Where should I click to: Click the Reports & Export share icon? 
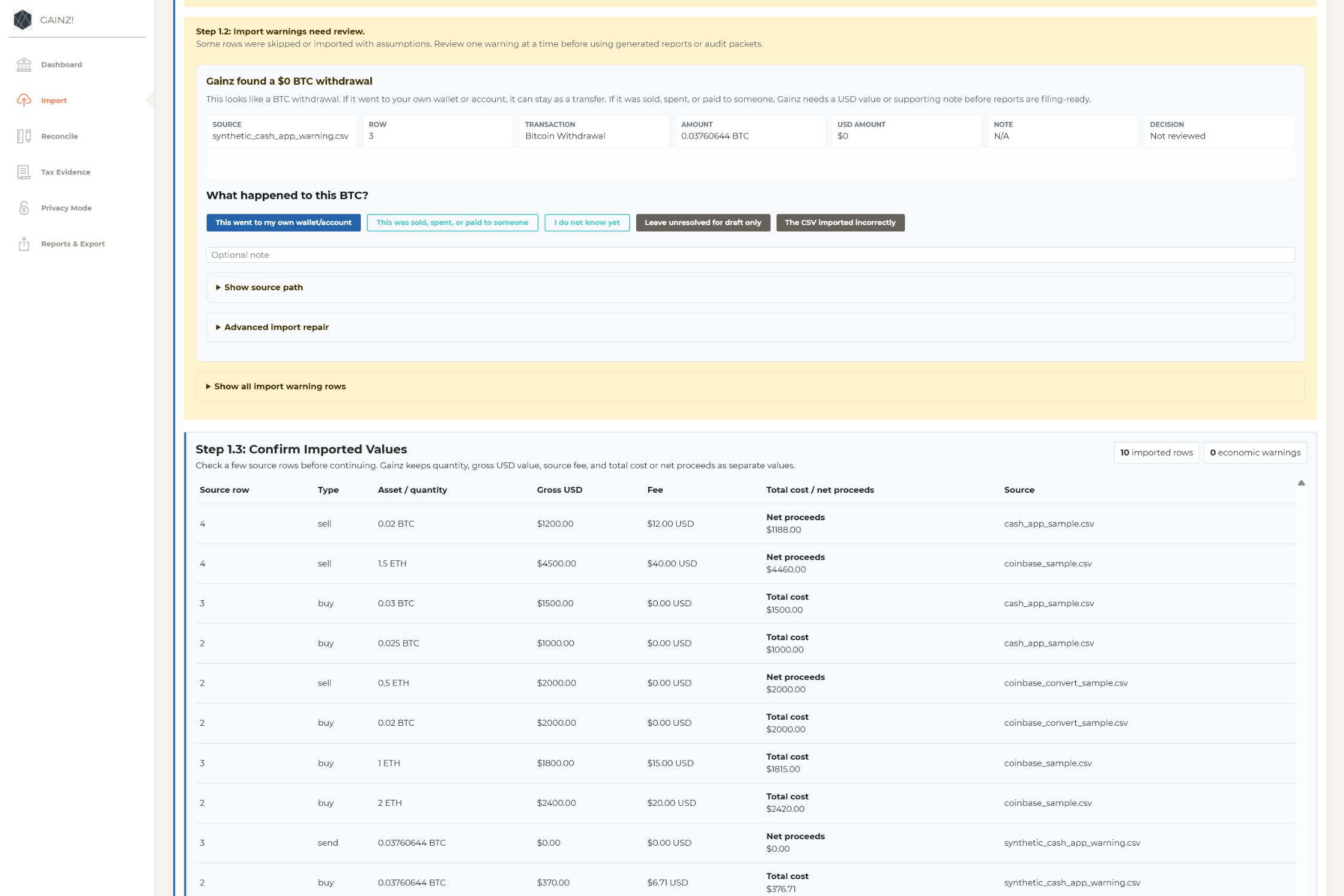(x=24, y=244)
